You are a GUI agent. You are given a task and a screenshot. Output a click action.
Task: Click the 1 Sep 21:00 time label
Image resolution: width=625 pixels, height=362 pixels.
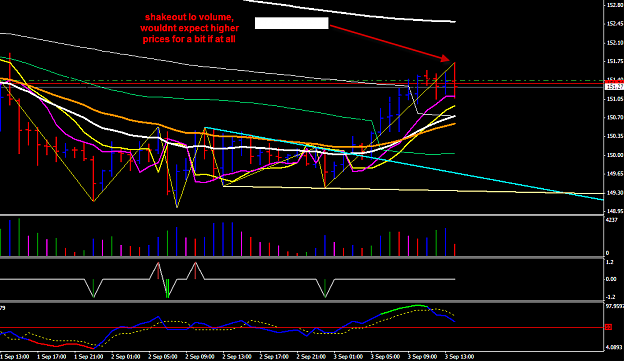pos(88,356)
